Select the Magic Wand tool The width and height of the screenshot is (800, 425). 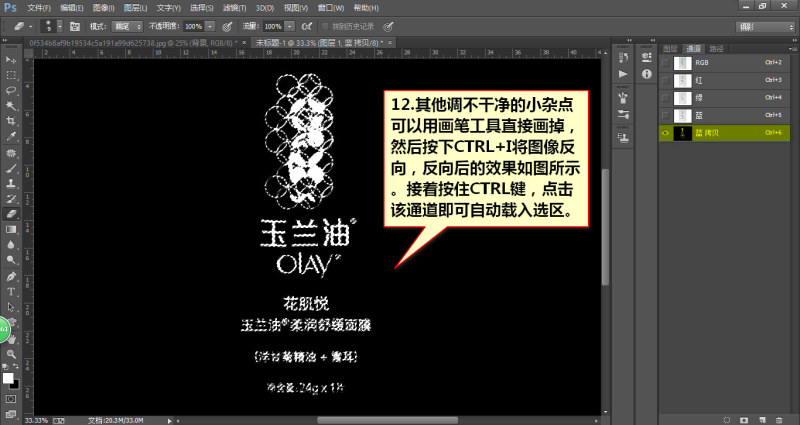pyautogui.click(x=11, y=106)
